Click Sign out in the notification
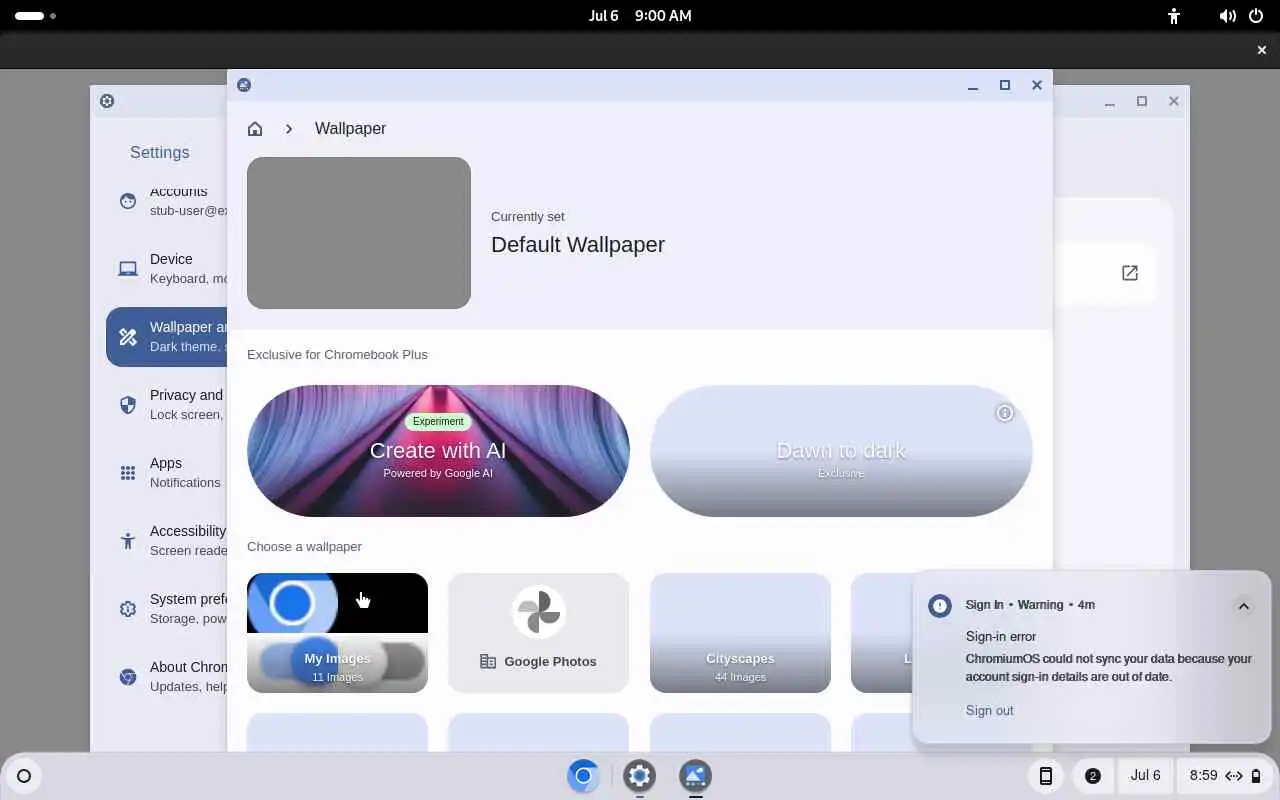 click(x=989, y=710)
